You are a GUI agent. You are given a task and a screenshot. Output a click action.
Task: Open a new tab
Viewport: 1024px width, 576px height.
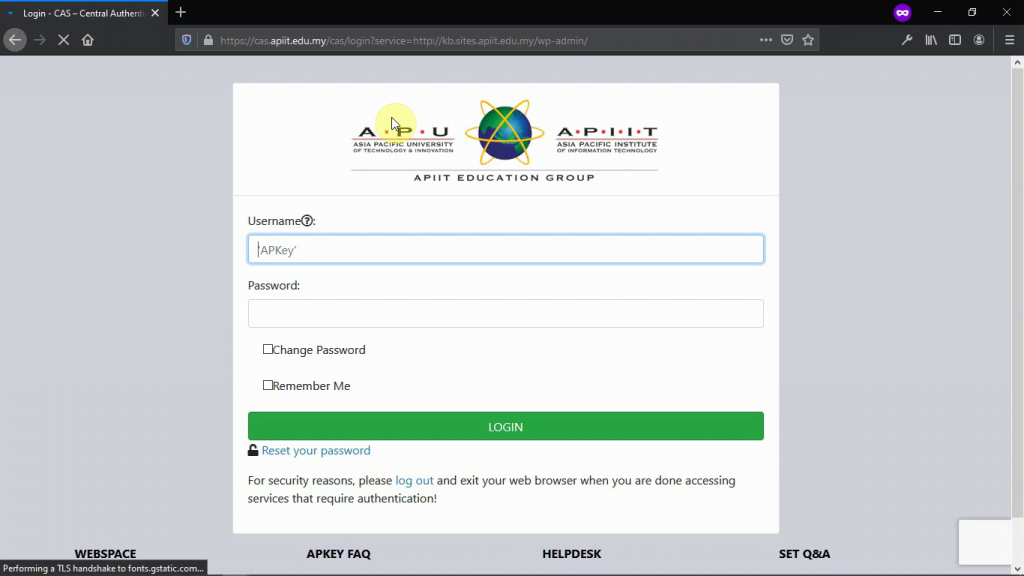click(181, 12)
